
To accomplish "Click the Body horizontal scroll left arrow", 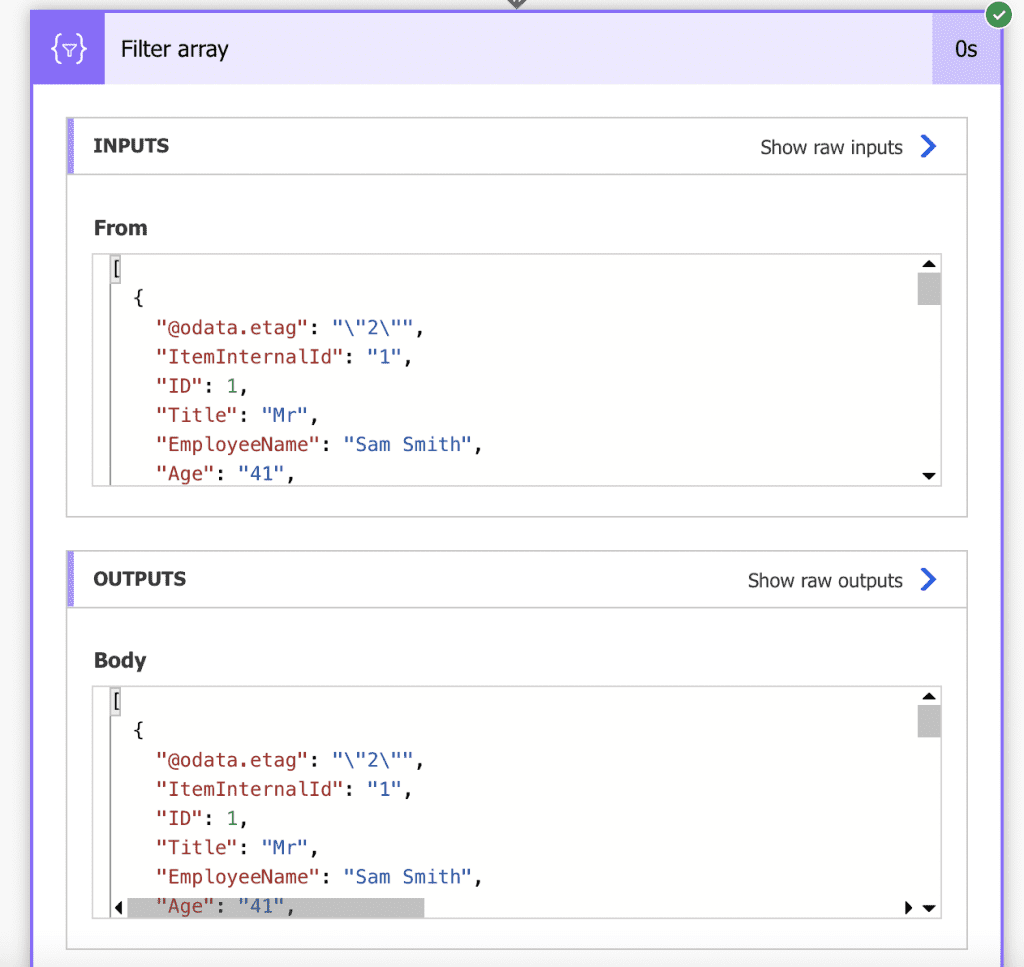I will 119,908.
